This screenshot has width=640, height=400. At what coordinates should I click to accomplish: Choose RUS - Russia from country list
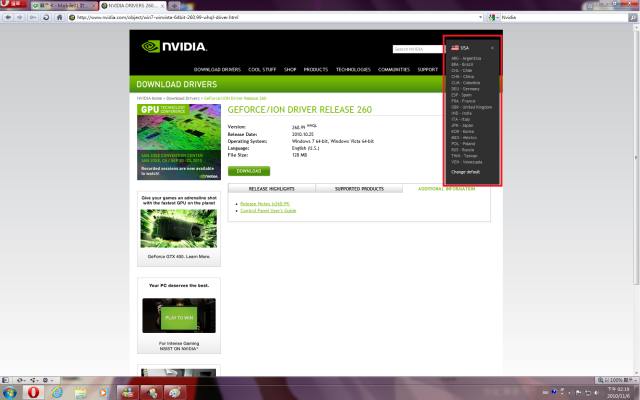(x=462, y=150)
